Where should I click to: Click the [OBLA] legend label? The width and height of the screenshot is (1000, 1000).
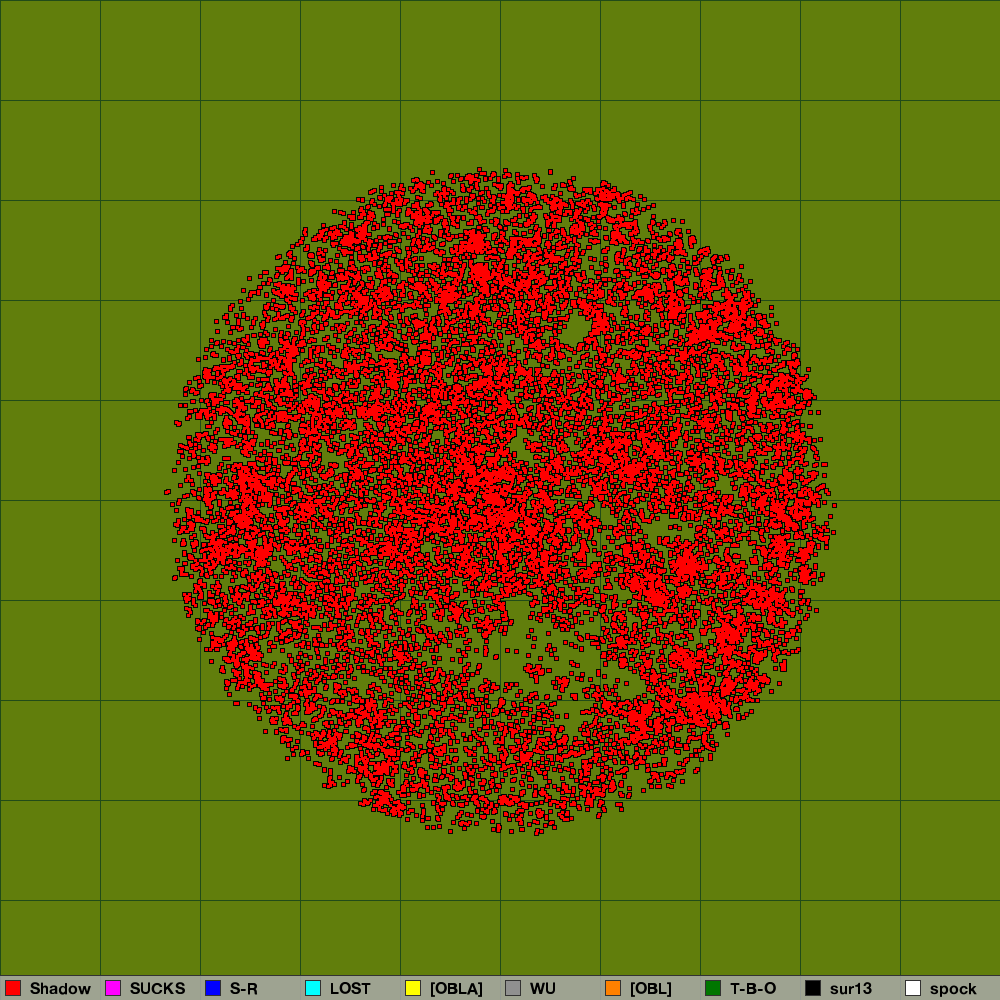tap(456, 989)
